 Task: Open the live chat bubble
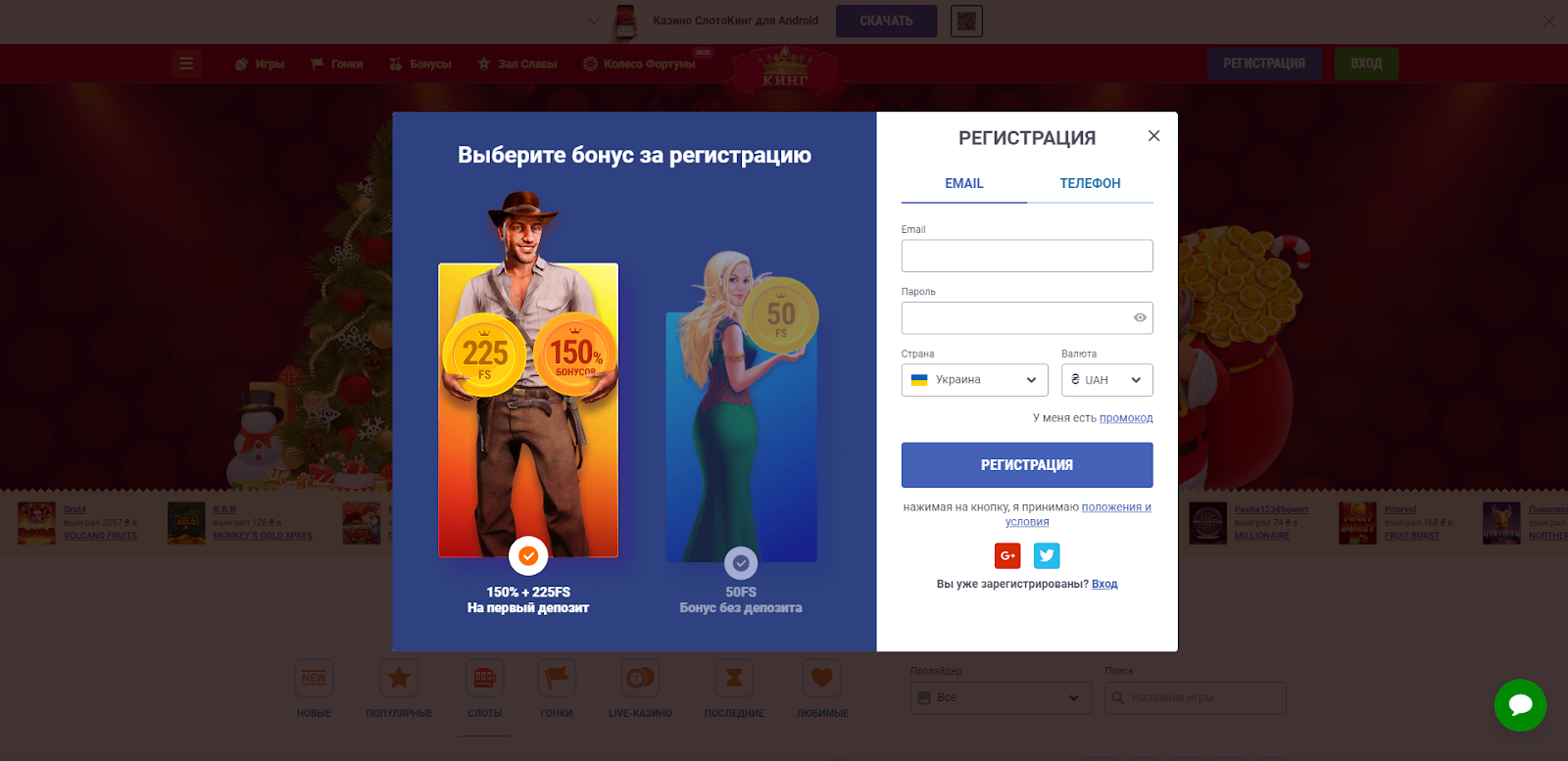pyautogui.click(x=1520, y=705)
